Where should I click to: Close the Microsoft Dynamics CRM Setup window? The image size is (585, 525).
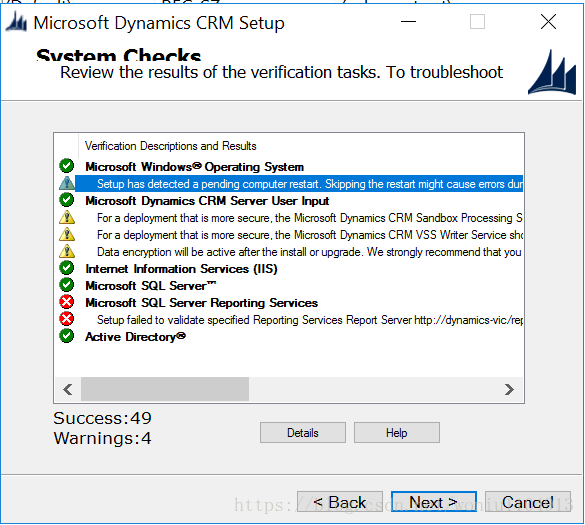tap(548, 22)
